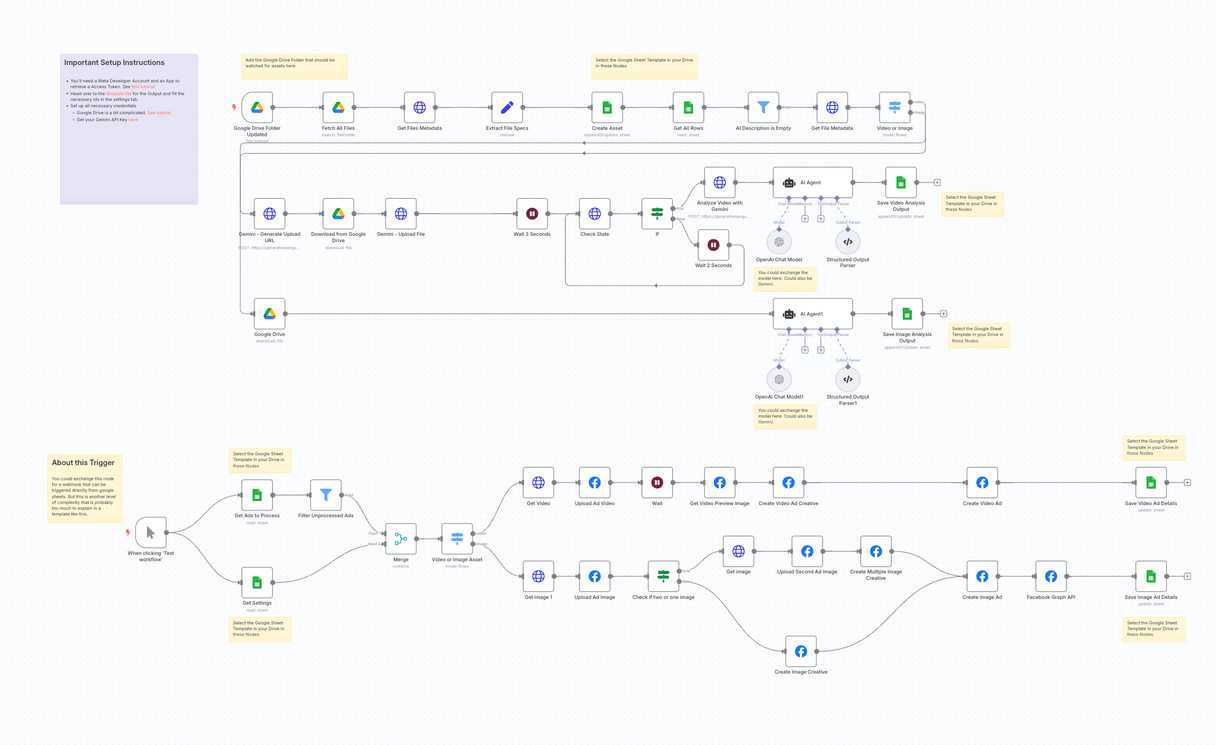Open the Merge node

400,538
